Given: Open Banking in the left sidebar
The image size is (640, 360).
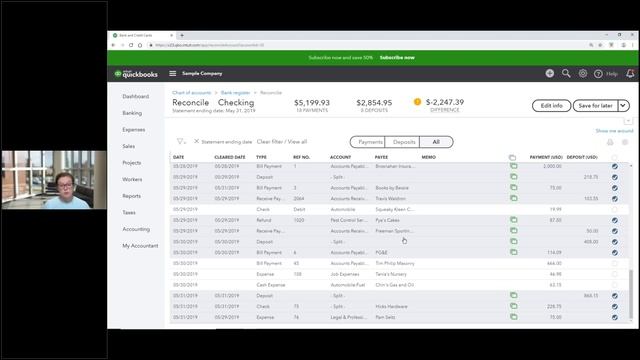Looking at the screenshot, I should pyautogui.click(x=132, y=113).
